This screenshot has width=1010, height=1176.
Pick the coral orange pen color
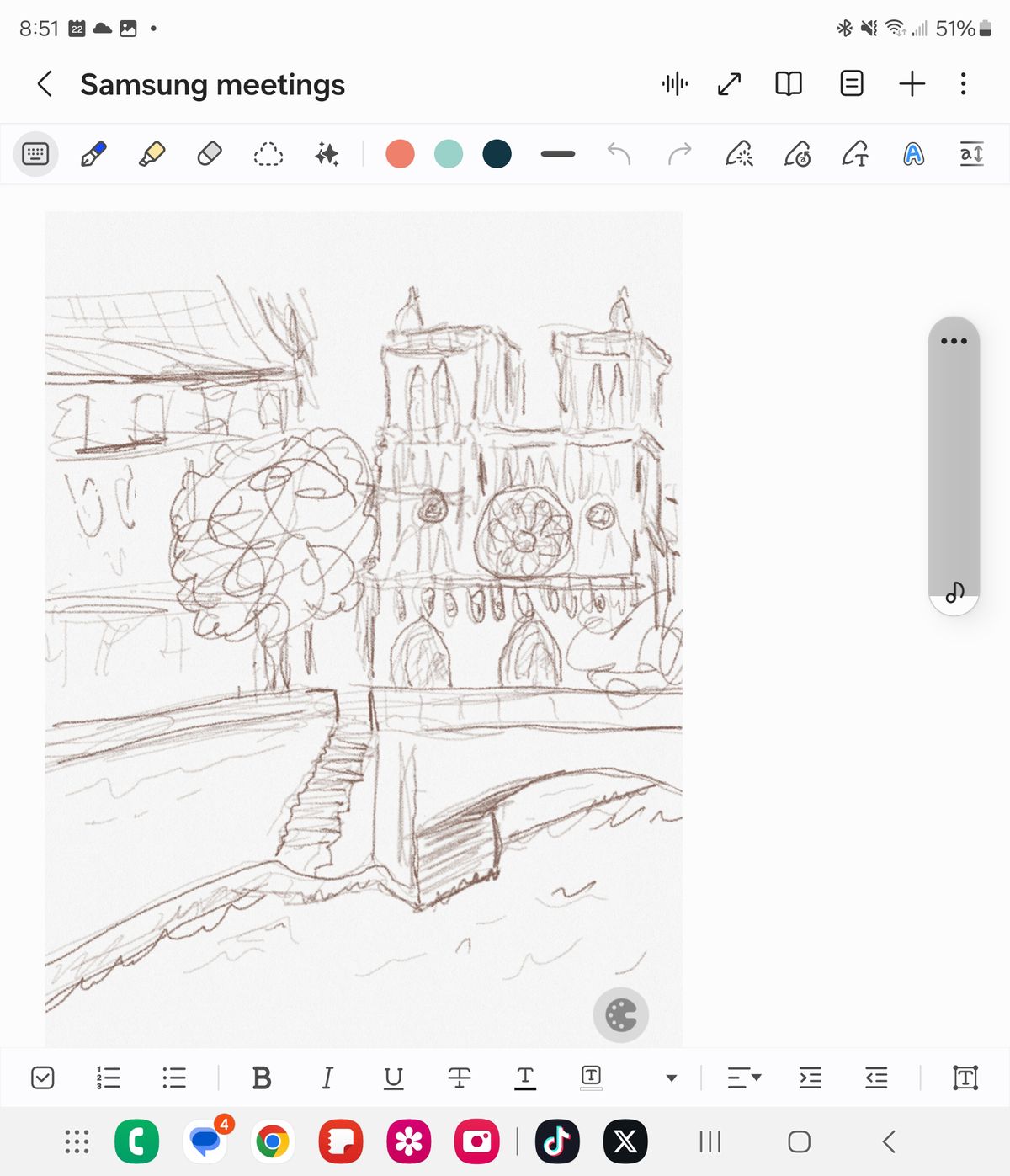[x=400, y=154]
